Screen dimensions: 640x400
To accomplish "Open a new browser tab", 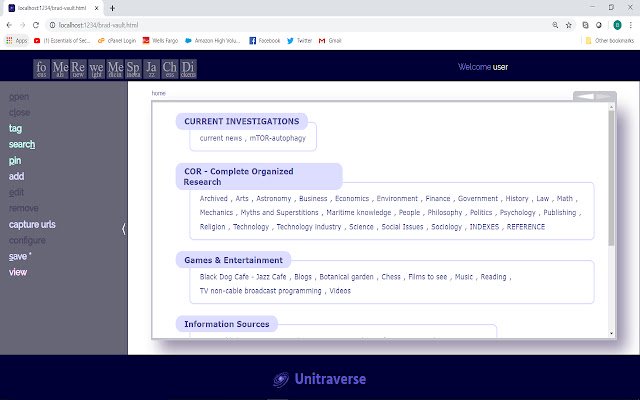I will pos(112,8).
